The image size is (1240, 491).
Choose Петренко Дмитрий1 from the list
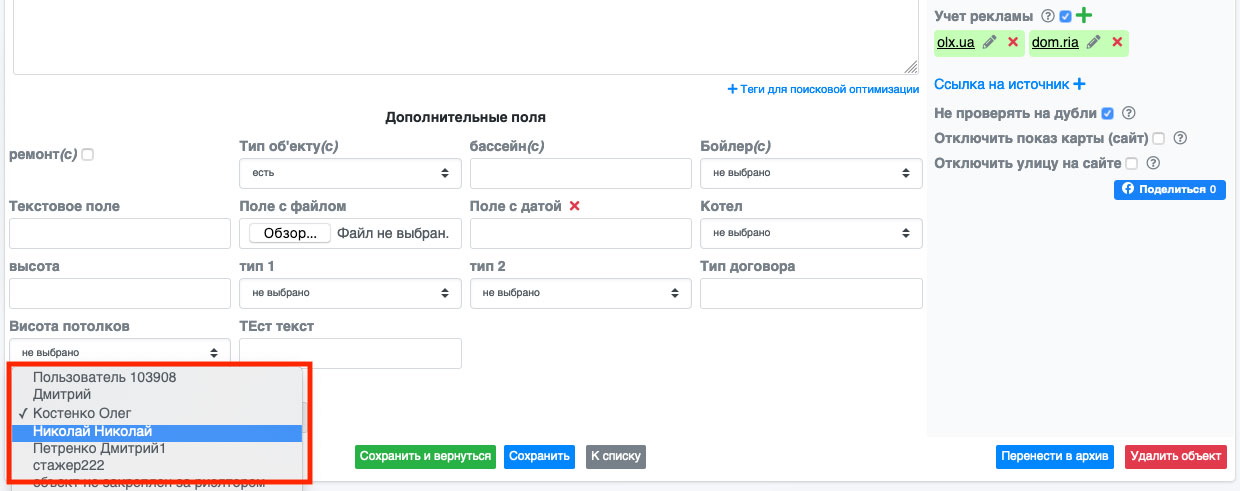point(156,449)
